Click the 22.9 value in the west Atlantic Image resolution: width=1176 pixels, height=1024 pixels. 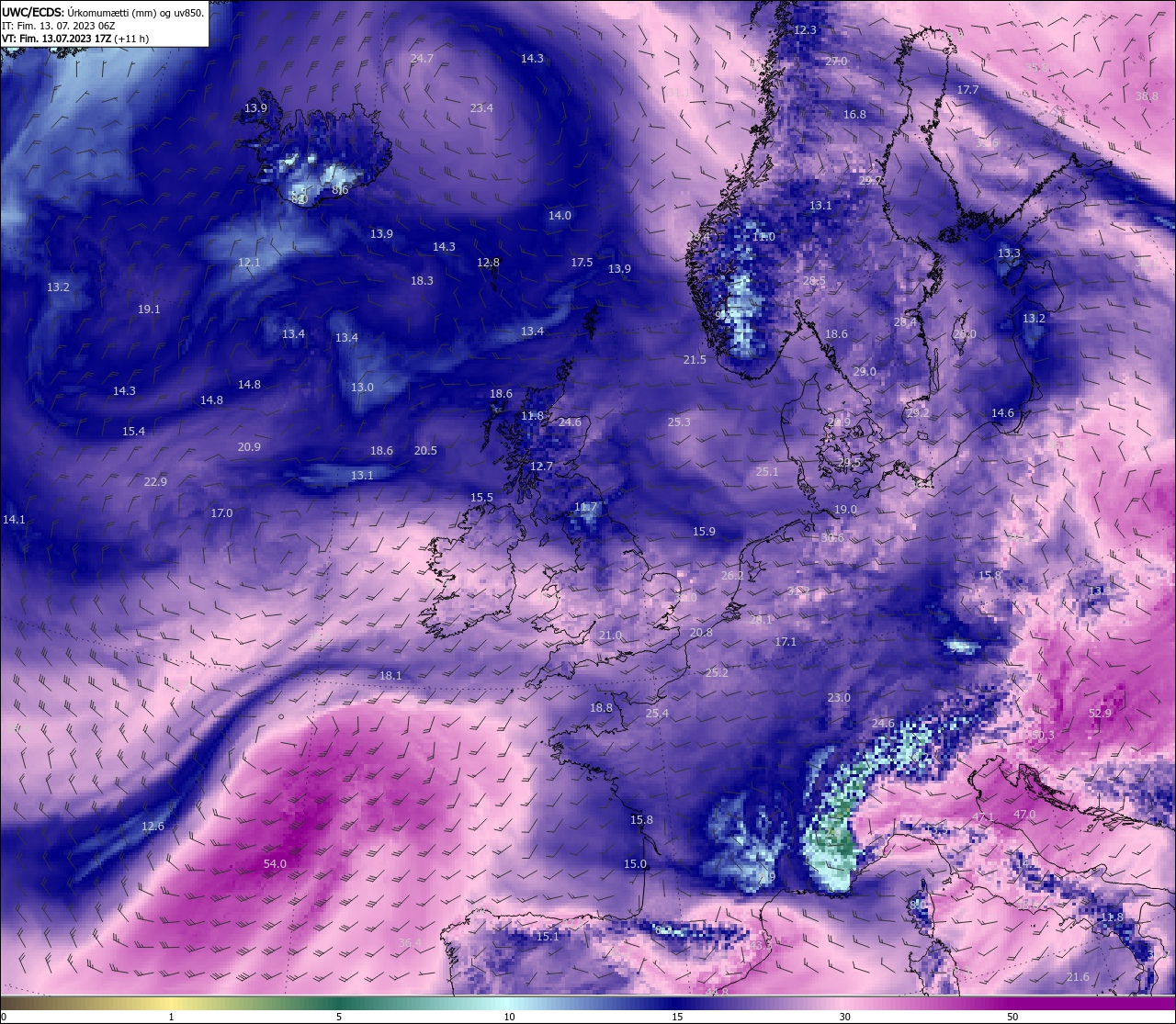(x=155, y=482)
